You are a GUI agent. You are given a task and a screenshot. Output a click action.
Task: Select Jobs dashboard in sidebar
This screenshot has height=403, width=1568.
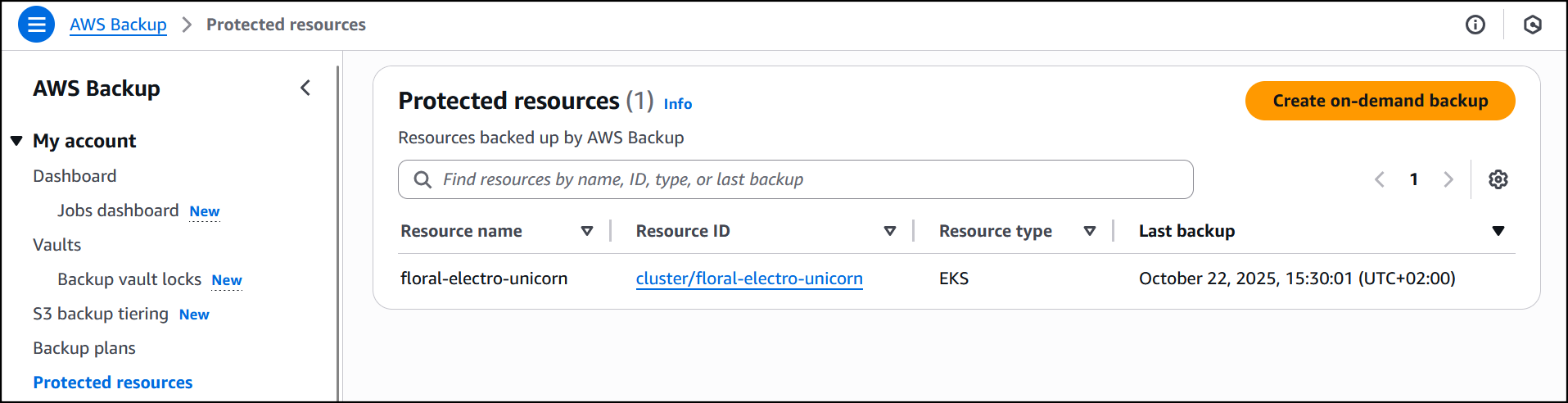coord(118,211)
